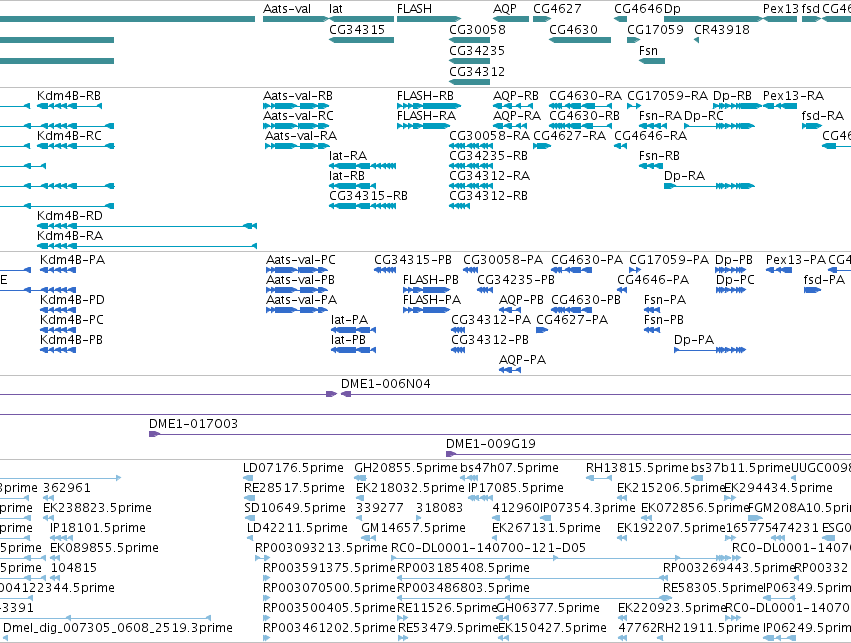Select the CG4630-RA transcript
Screen dimensions: 851x643
point(580,106)
